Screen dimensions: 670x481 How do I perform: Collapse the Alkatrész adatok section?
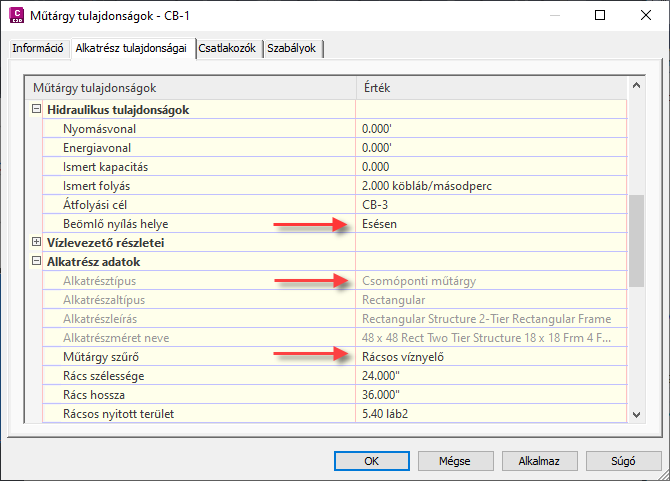point(37,262)
